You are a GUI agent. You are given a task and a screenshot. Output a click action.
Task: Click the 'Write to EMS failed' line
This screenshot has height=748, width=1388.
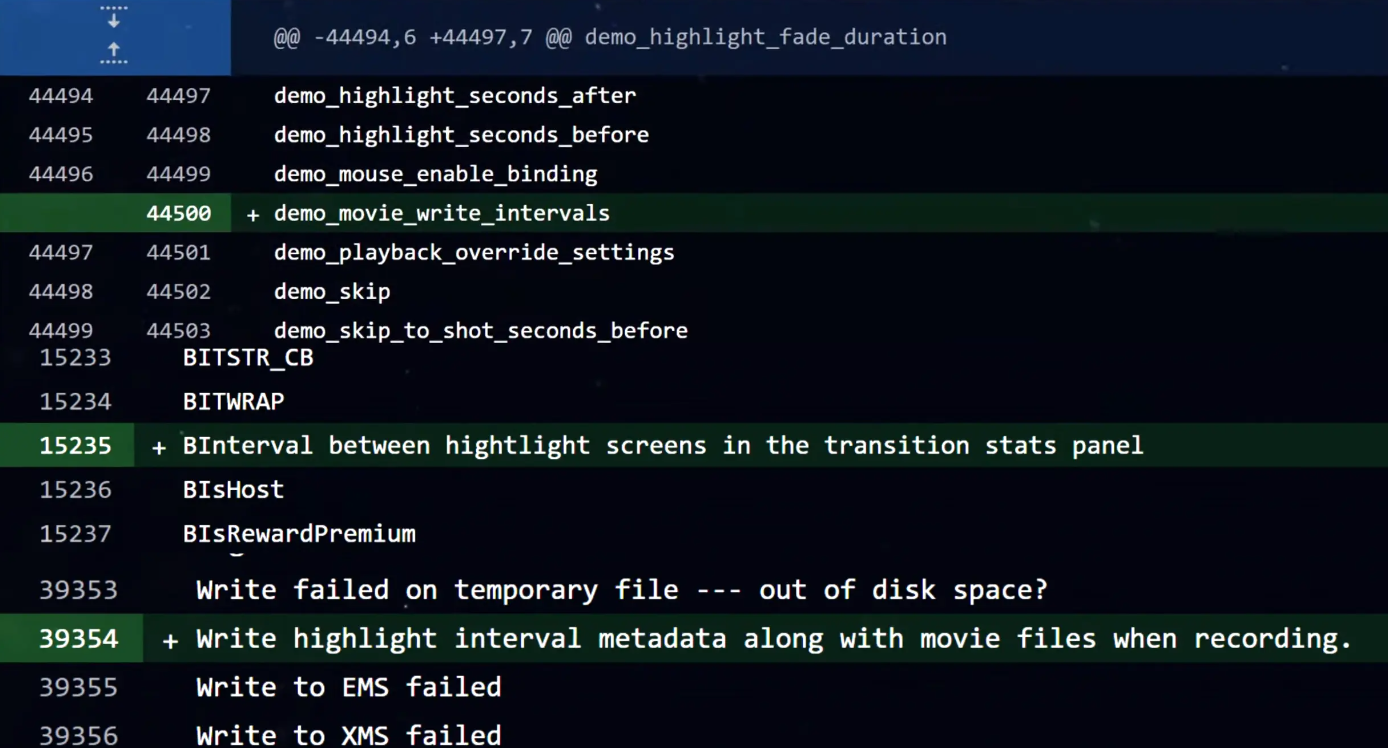pos(348,688)
